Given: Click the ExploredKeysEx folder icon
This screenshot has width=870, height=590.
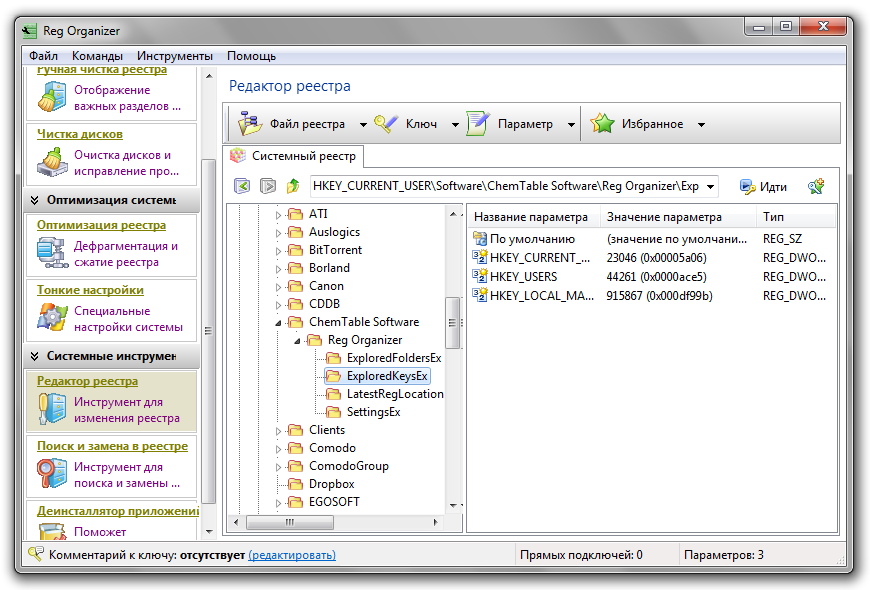Looking at the screenshot, I should [x=333, y=376].
